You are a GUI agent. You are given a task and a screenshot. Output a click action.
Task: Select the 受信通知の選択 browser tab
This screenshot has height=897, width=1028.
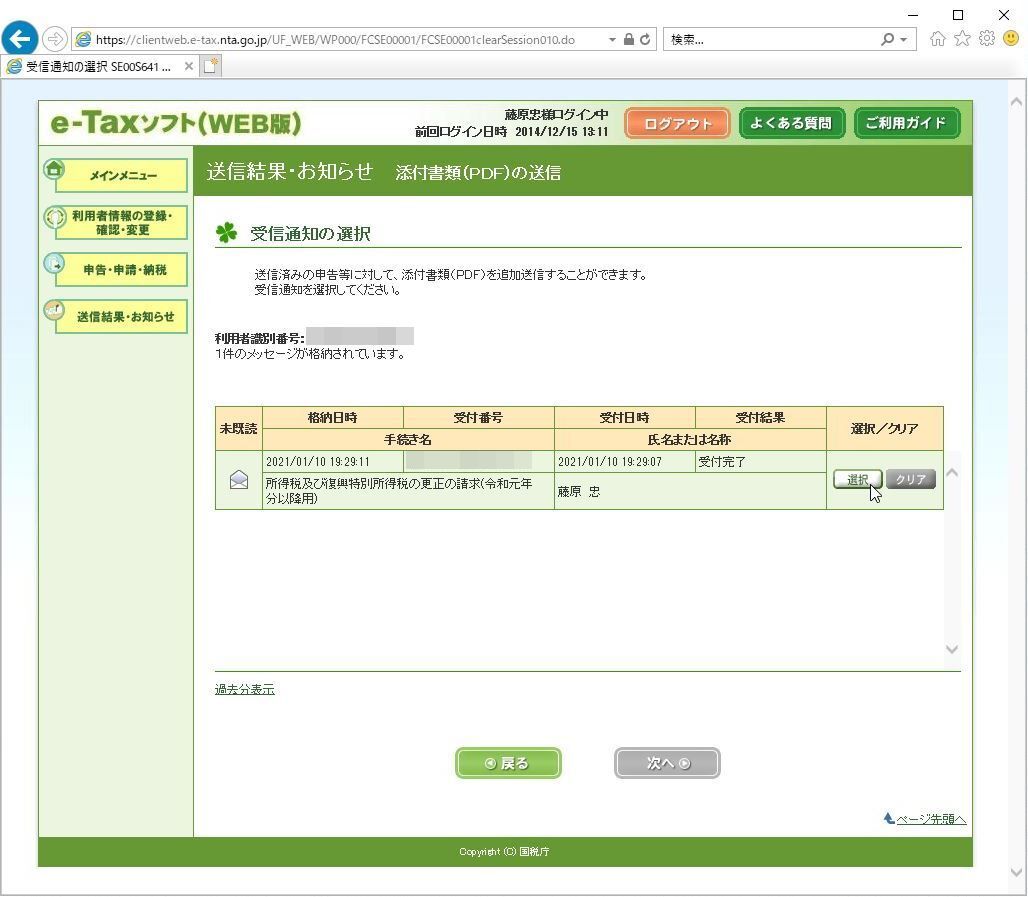click(x=98, y=66)
